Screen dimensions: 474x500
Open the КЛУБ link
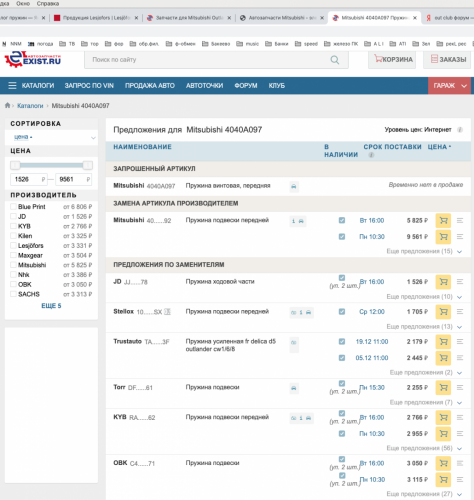pos(277,86)
